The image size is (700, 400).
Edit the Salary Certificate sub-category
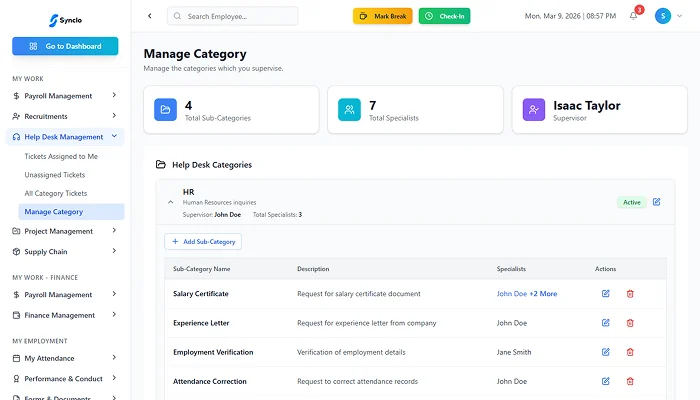[605, 293]
